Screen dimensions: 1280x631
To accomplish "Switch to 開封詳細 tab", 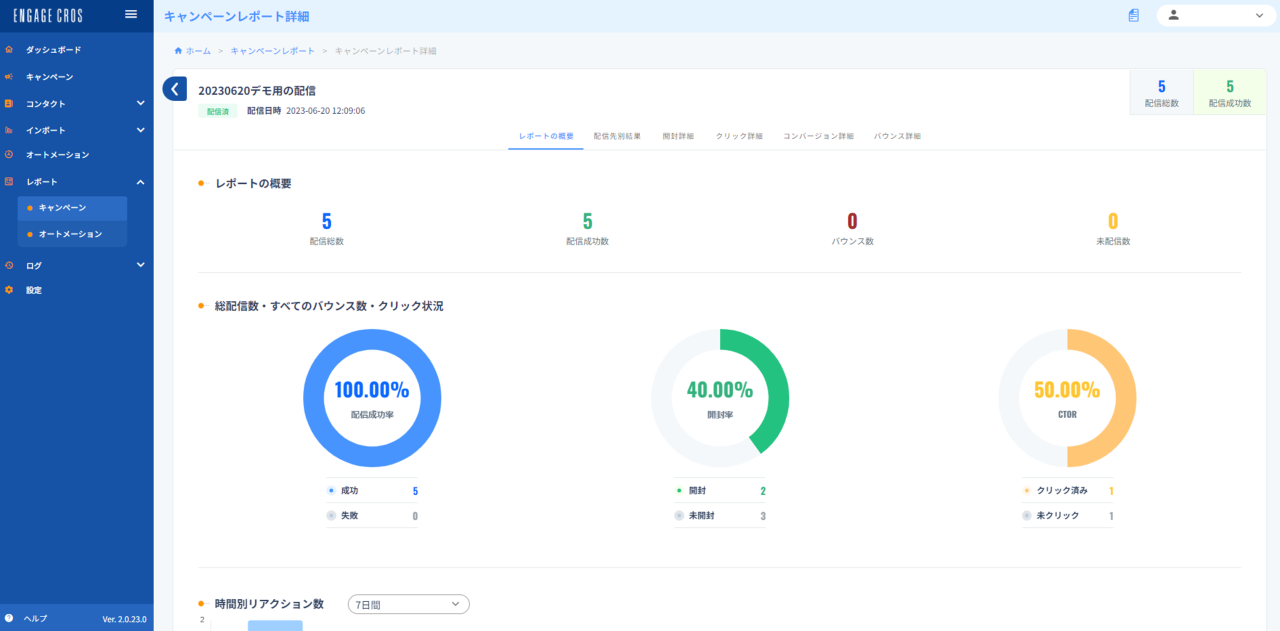I will (678, 135).
